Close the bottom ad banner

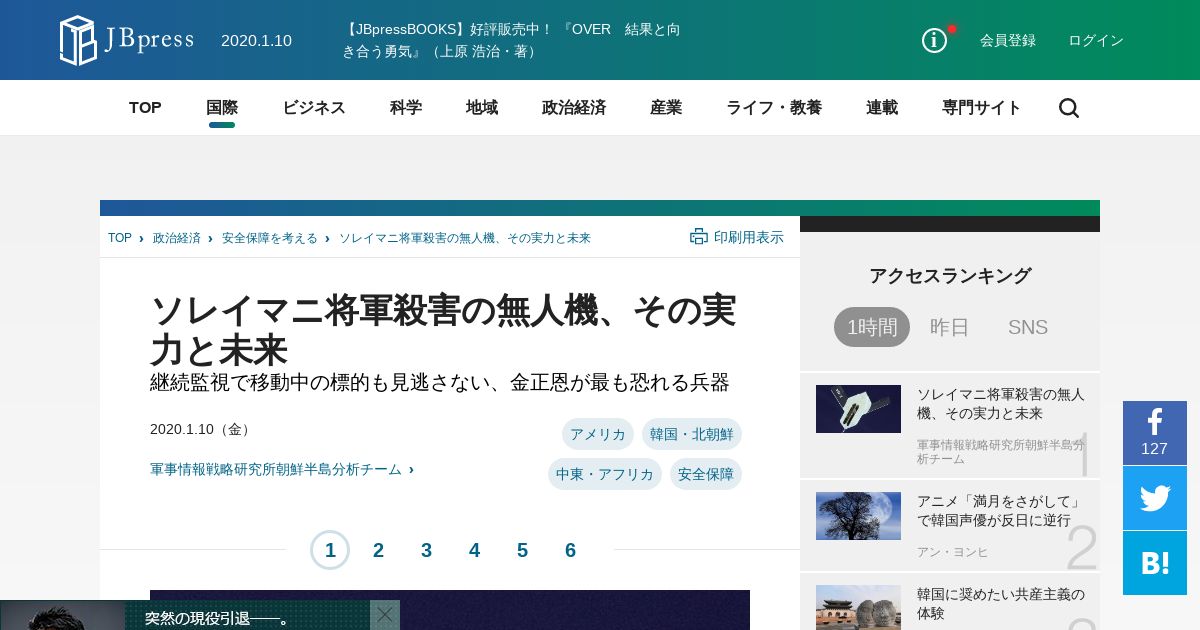coord(384,614)
